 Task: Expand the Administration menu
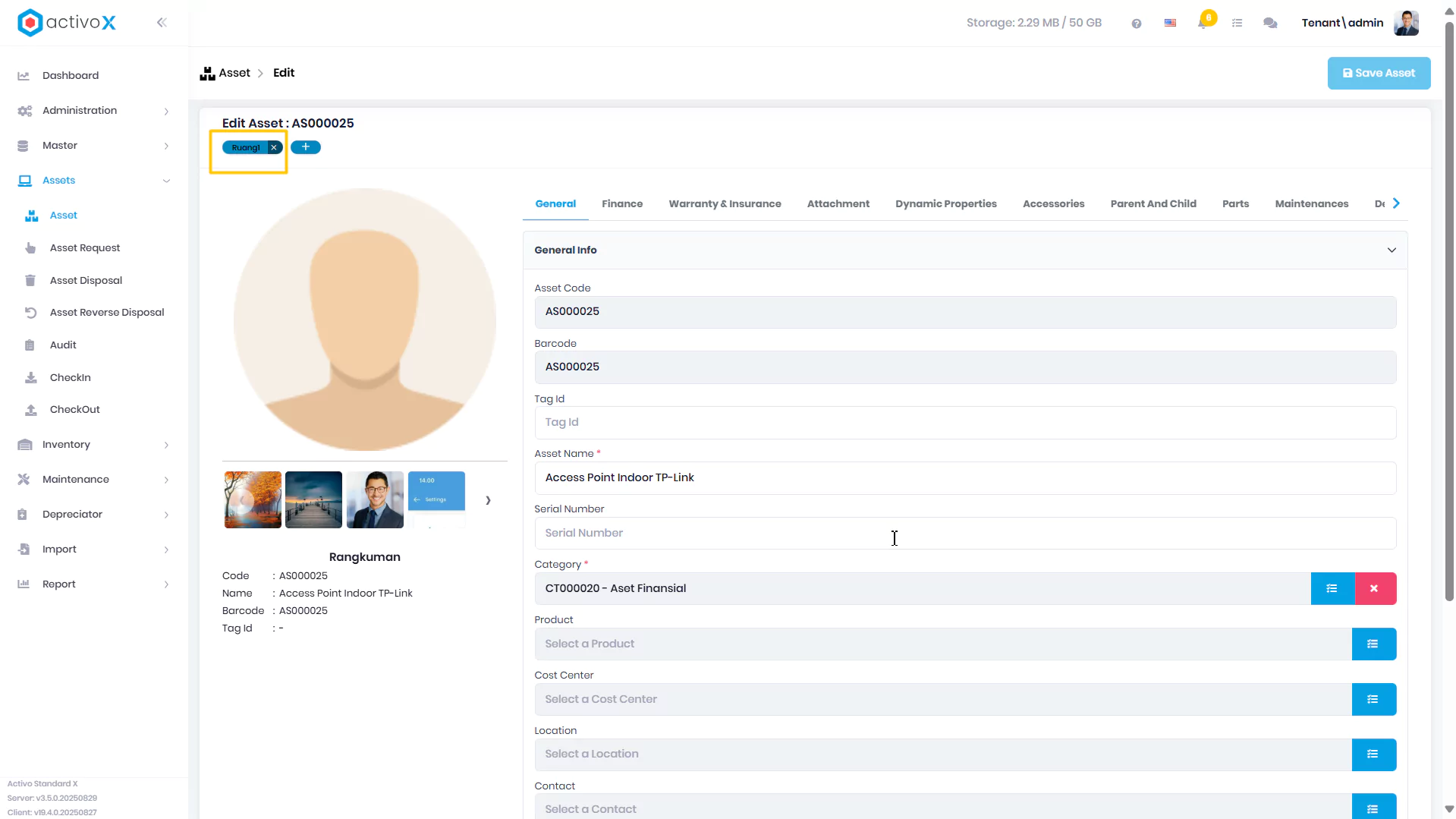coord(94,111)
